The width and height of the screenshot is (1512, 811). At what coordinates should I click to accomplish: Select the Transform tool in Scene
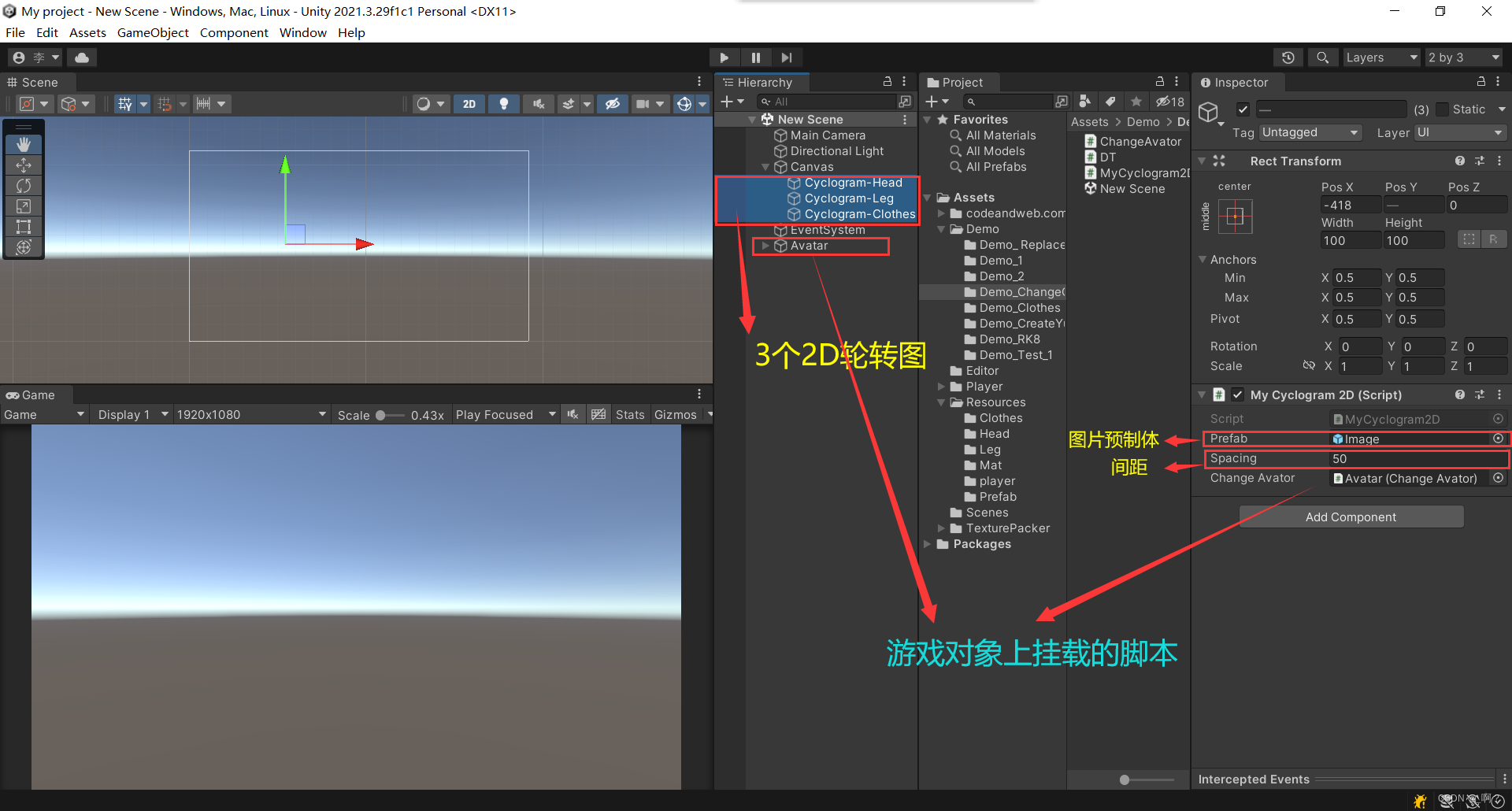(x=24, y=247)
